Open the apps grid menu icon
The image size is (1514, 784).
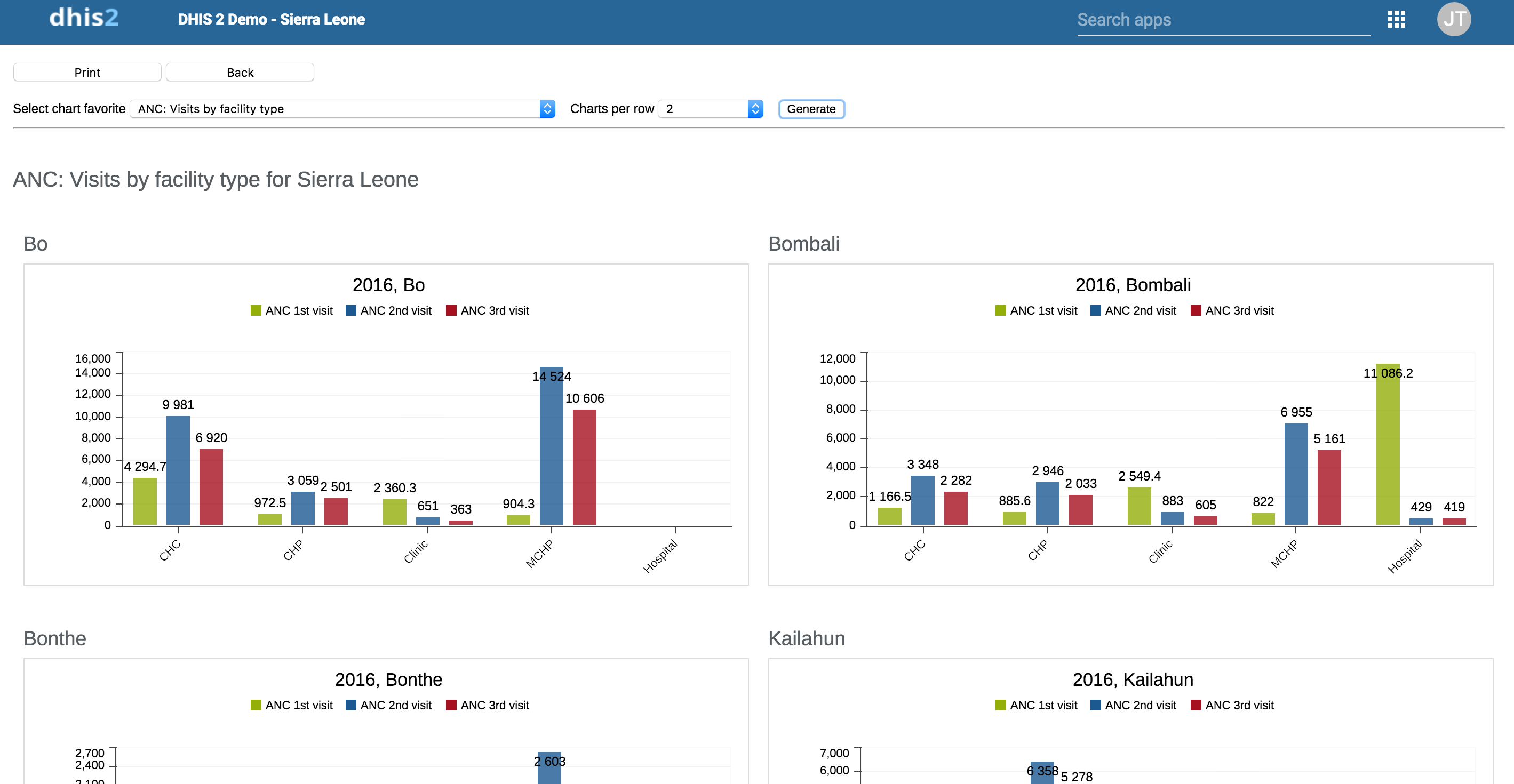[x=1396, y=19]
